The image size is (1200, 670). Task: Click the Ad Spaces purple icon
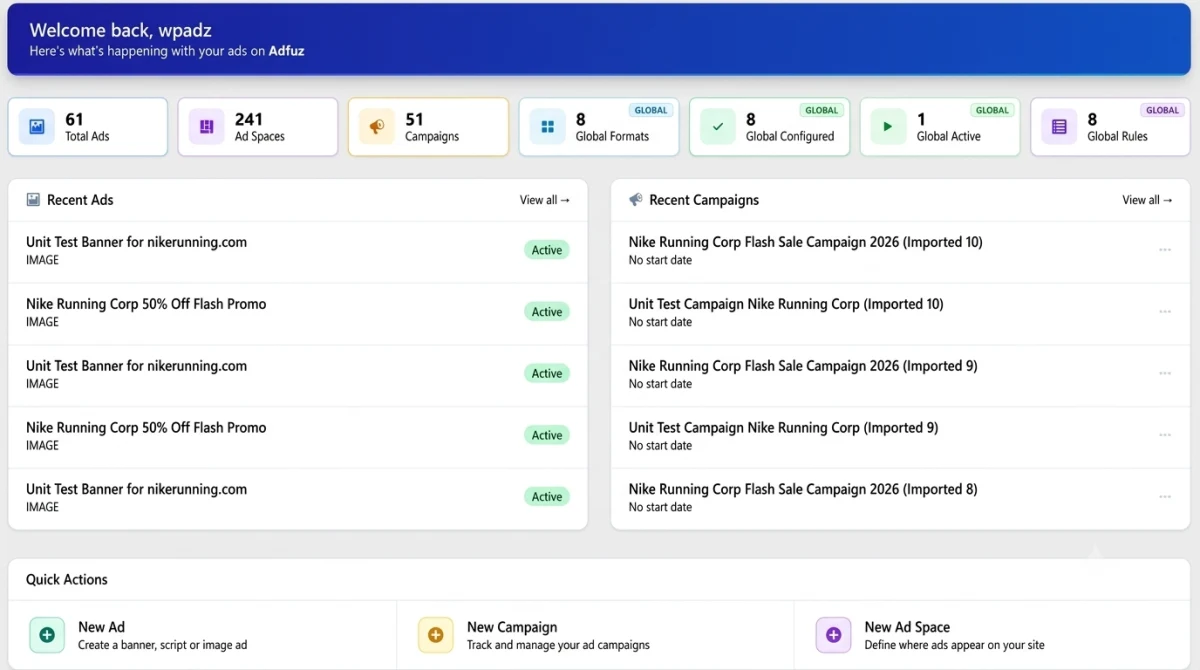coord(207,127)
